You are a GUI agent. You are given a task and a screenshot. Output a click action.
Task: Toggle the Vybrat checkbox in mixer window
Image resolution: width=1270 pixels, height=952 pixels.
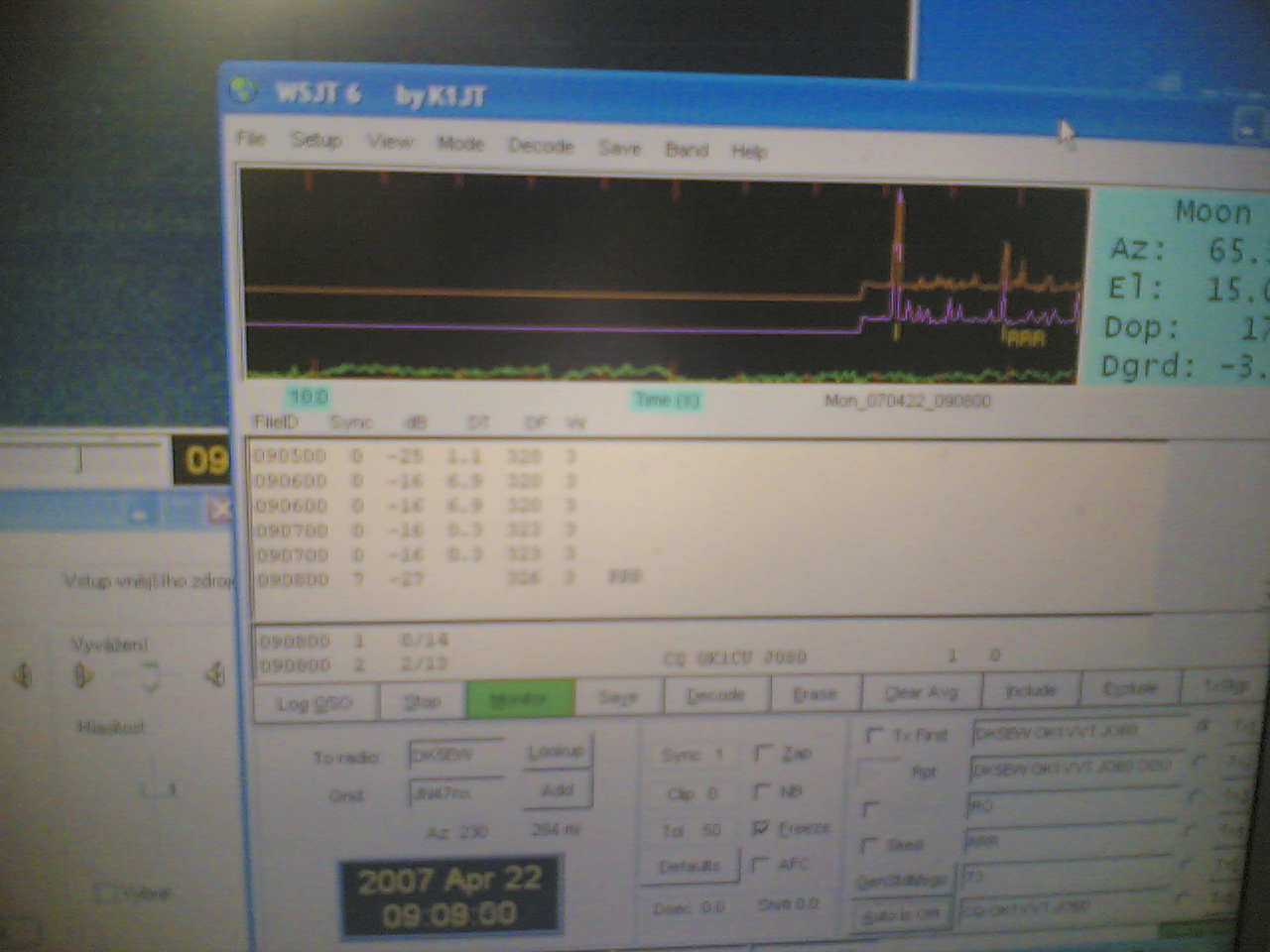coord(105,892)
